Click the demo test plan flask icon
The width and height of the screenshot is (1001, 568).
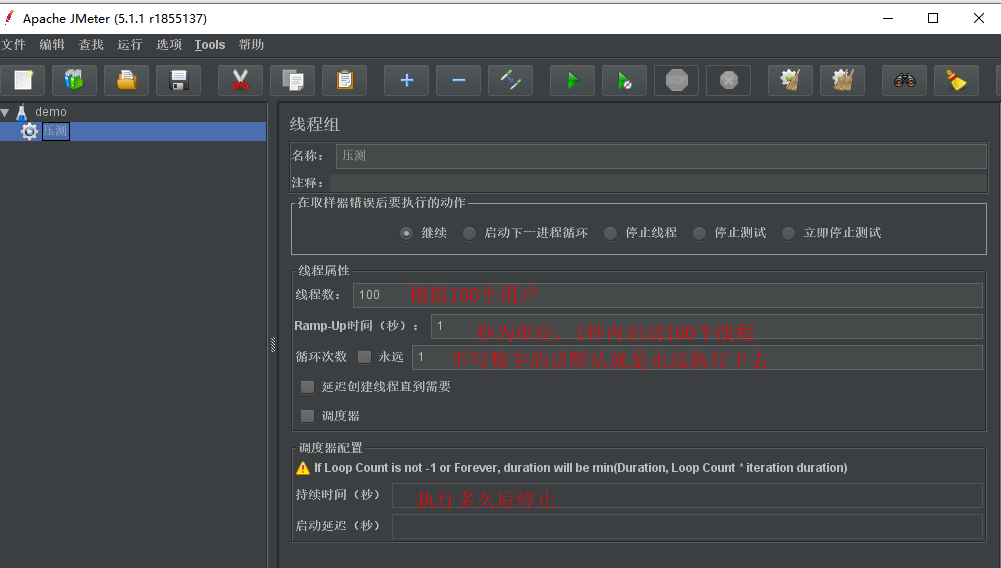22,112
